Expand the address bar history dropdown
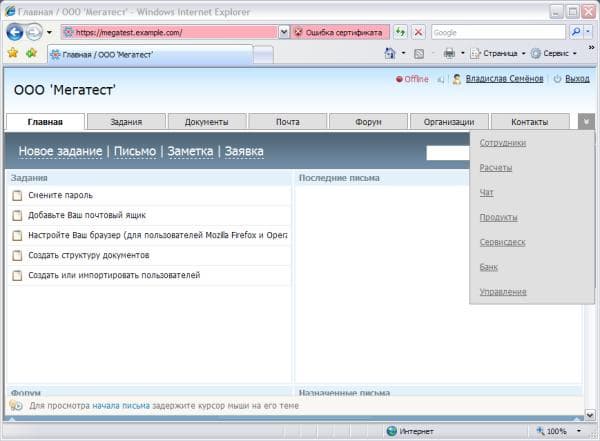Image resolution: width=600 pixels, height=441 pixels. [284, 33]
